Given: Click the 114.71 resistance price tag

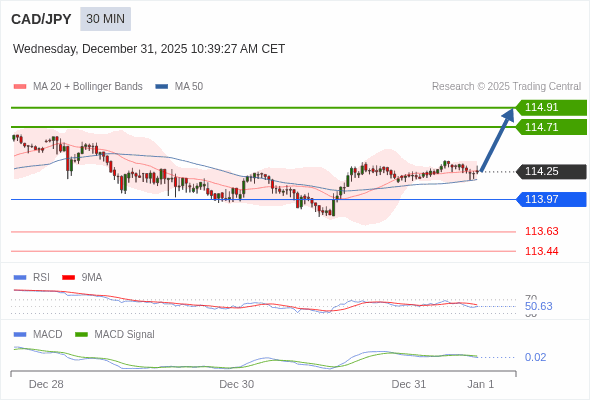Looking at the screenshot, I should 551,127.
